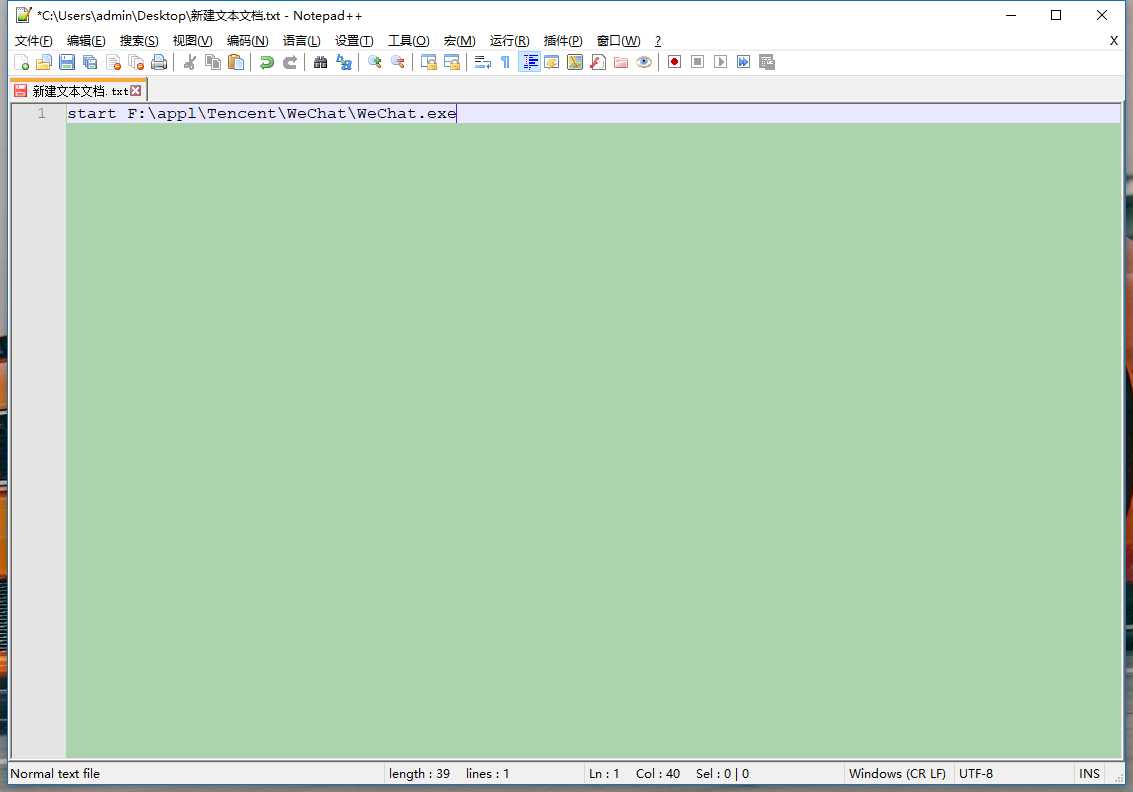Save the file with the floppy icon

pyautogui.click(x=67, y=62)
